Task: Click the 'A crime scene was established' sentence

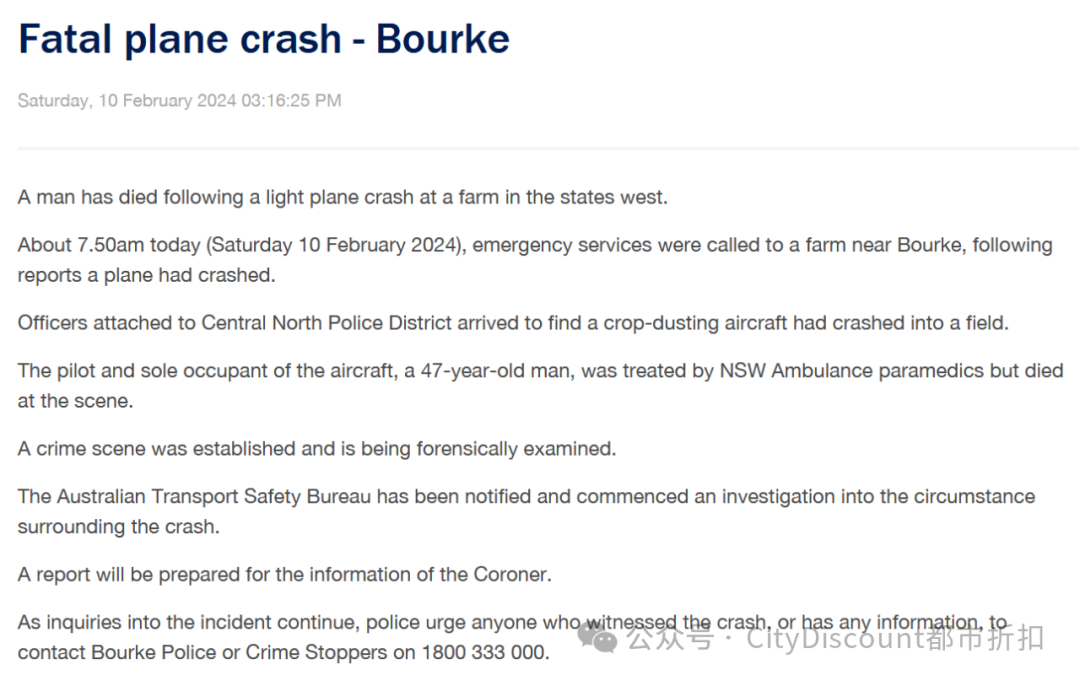Action: [x=317, y=449]
